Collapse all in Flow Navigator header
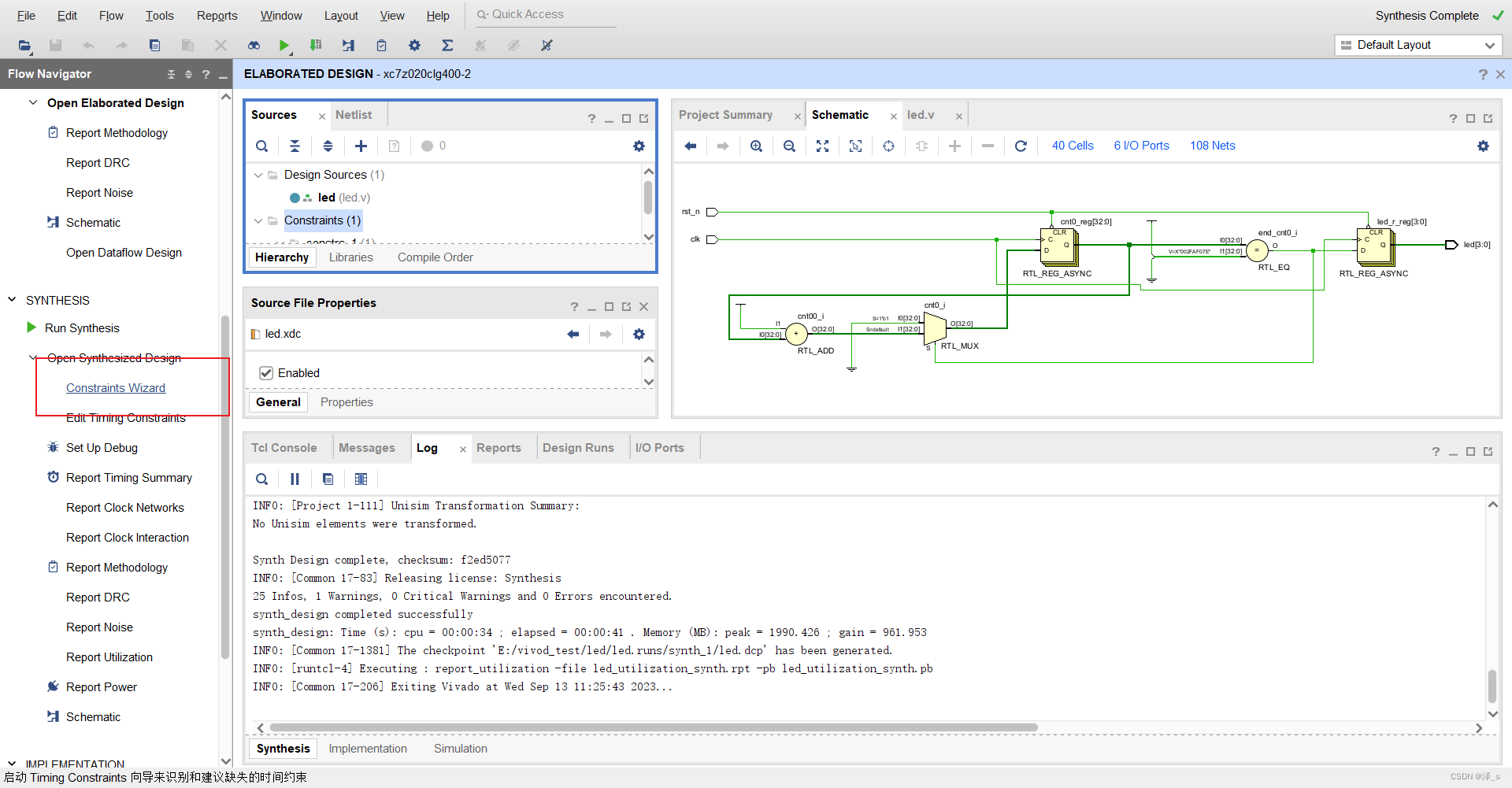Image resolution: width=1512 pixels, height=788 pixels. (x=171, y=74)
